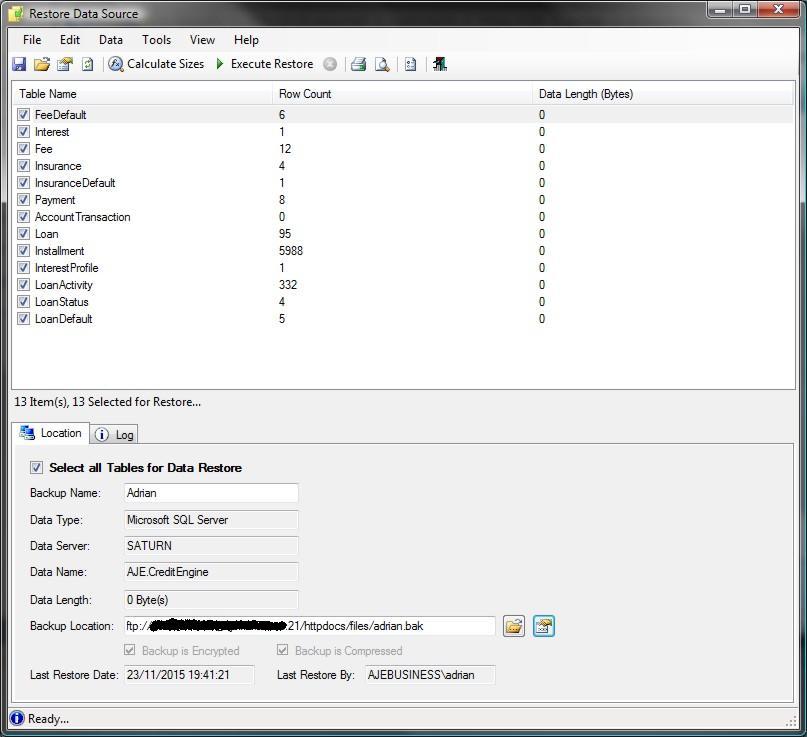
Task: Toggle Select all Tables for Data Restore
Action: (x=37, y=467)
